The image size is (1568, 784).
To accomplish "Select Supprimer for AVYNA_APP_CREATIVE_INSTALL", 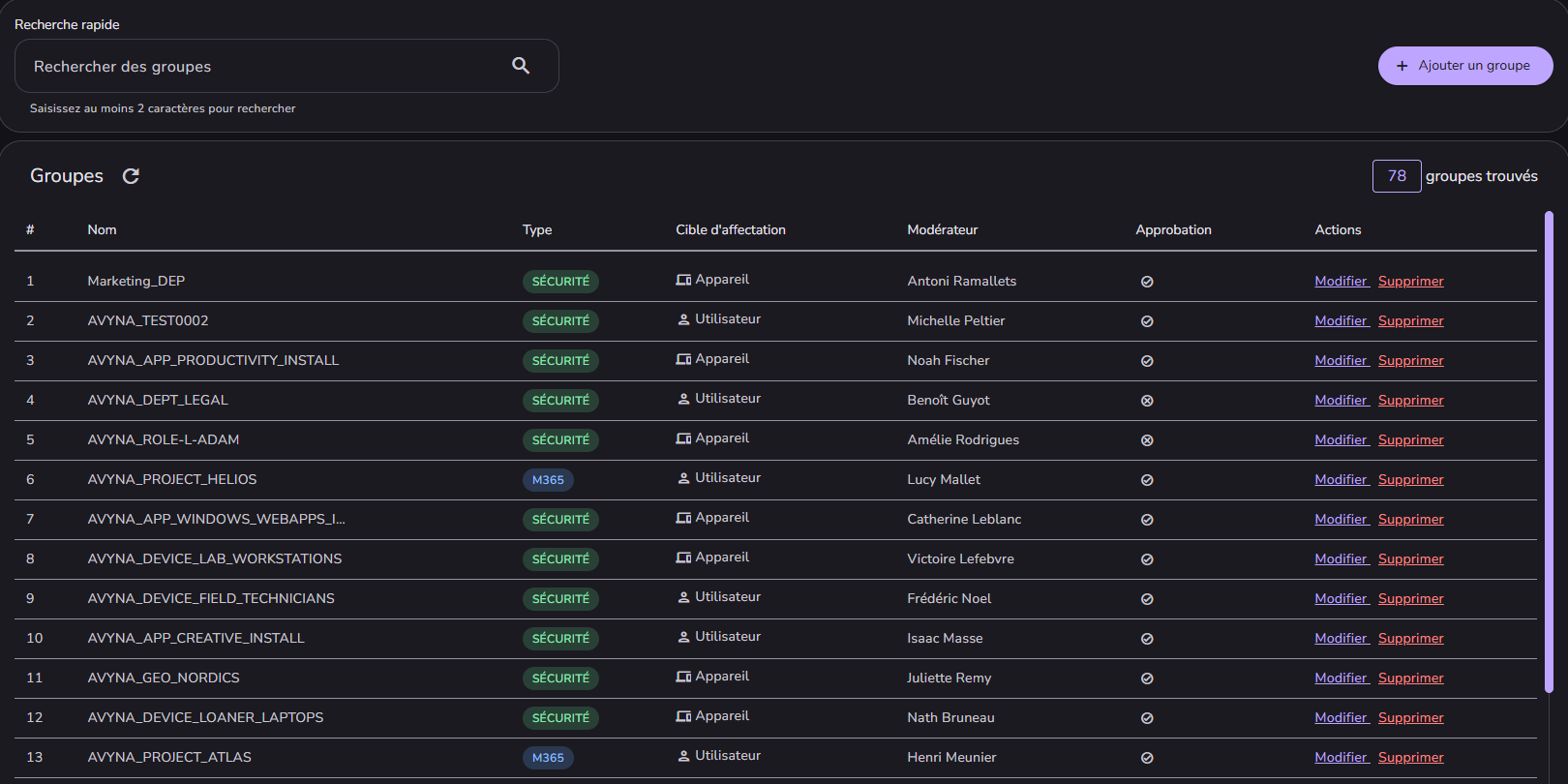I will (x=1410, y=639).
